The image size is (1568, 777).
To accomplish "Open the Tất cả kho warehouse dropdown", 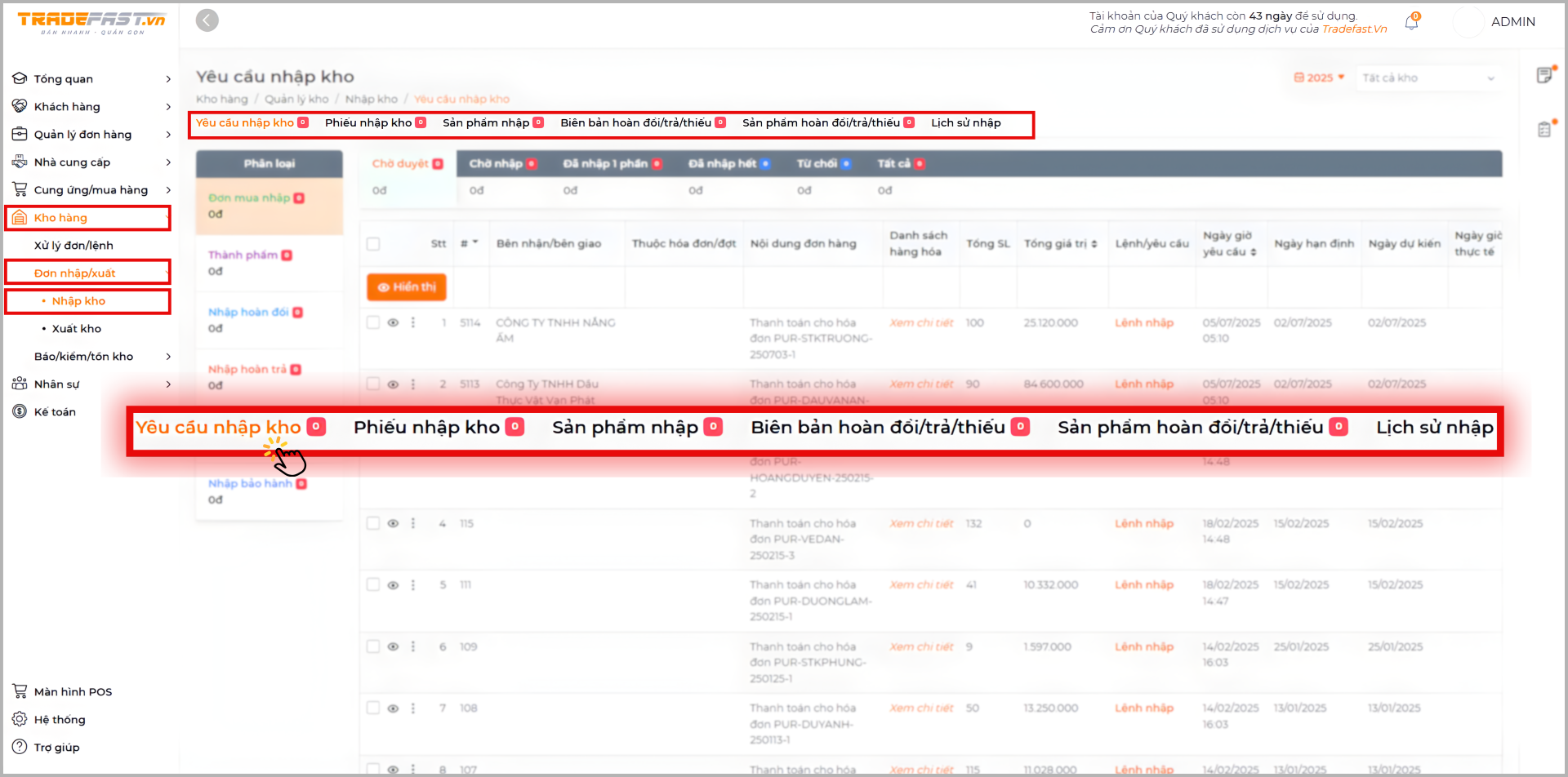I will 1428,78.
